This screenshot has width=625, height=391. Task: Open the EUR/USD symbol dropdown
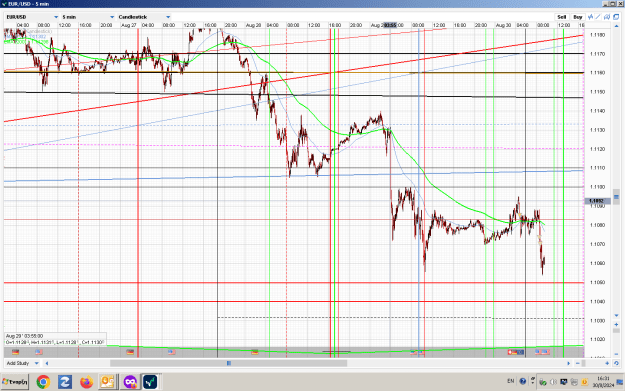tap(32, 17)
